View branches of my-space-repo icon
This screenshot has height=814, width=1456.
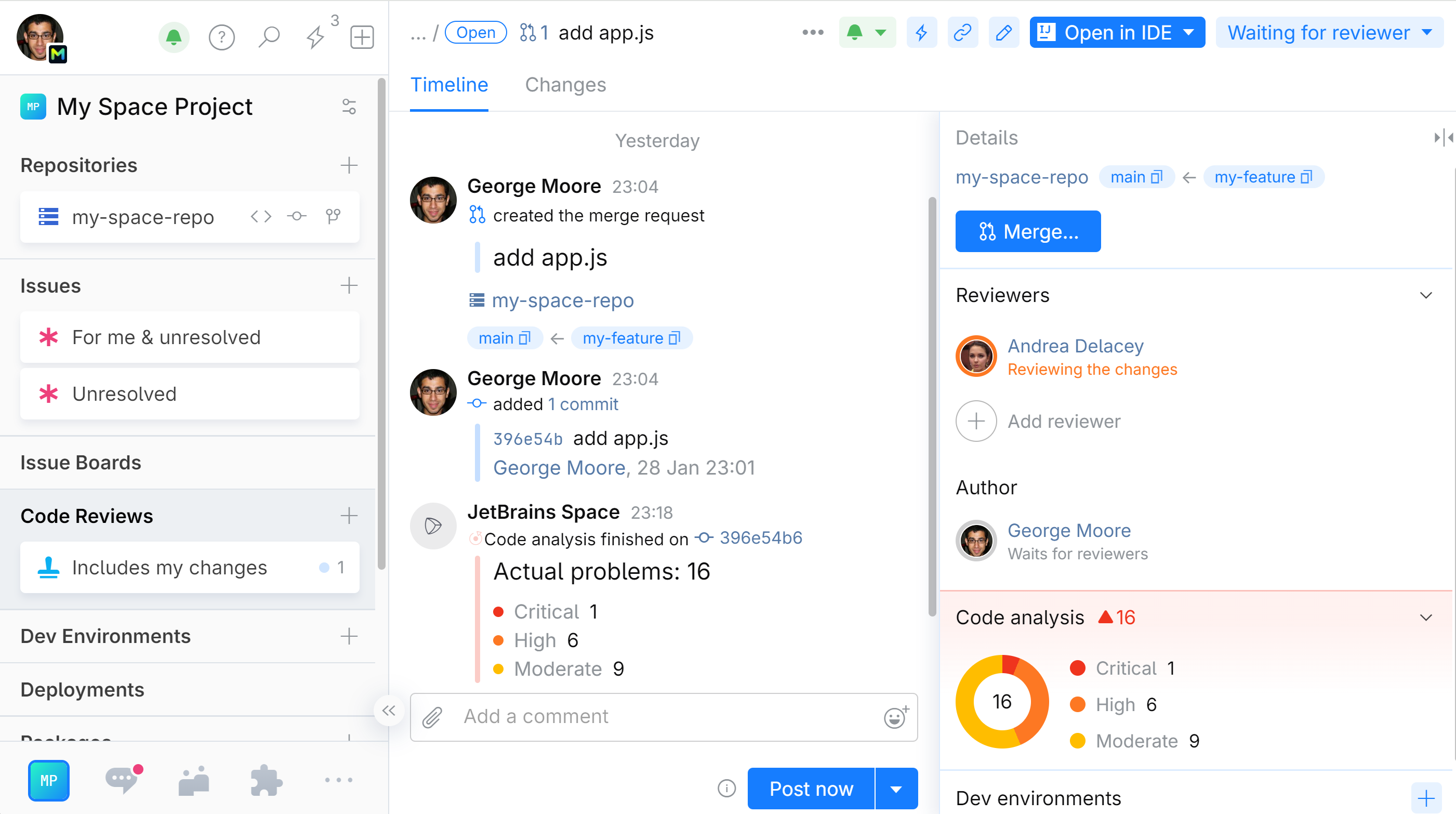tap(334, 216)
